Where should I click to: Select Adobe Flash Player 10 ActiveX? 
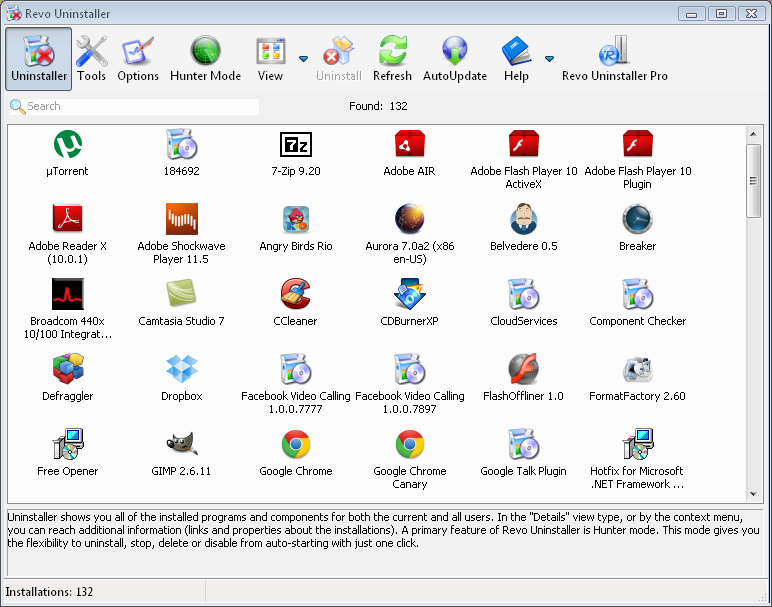(x=523, y=160)
